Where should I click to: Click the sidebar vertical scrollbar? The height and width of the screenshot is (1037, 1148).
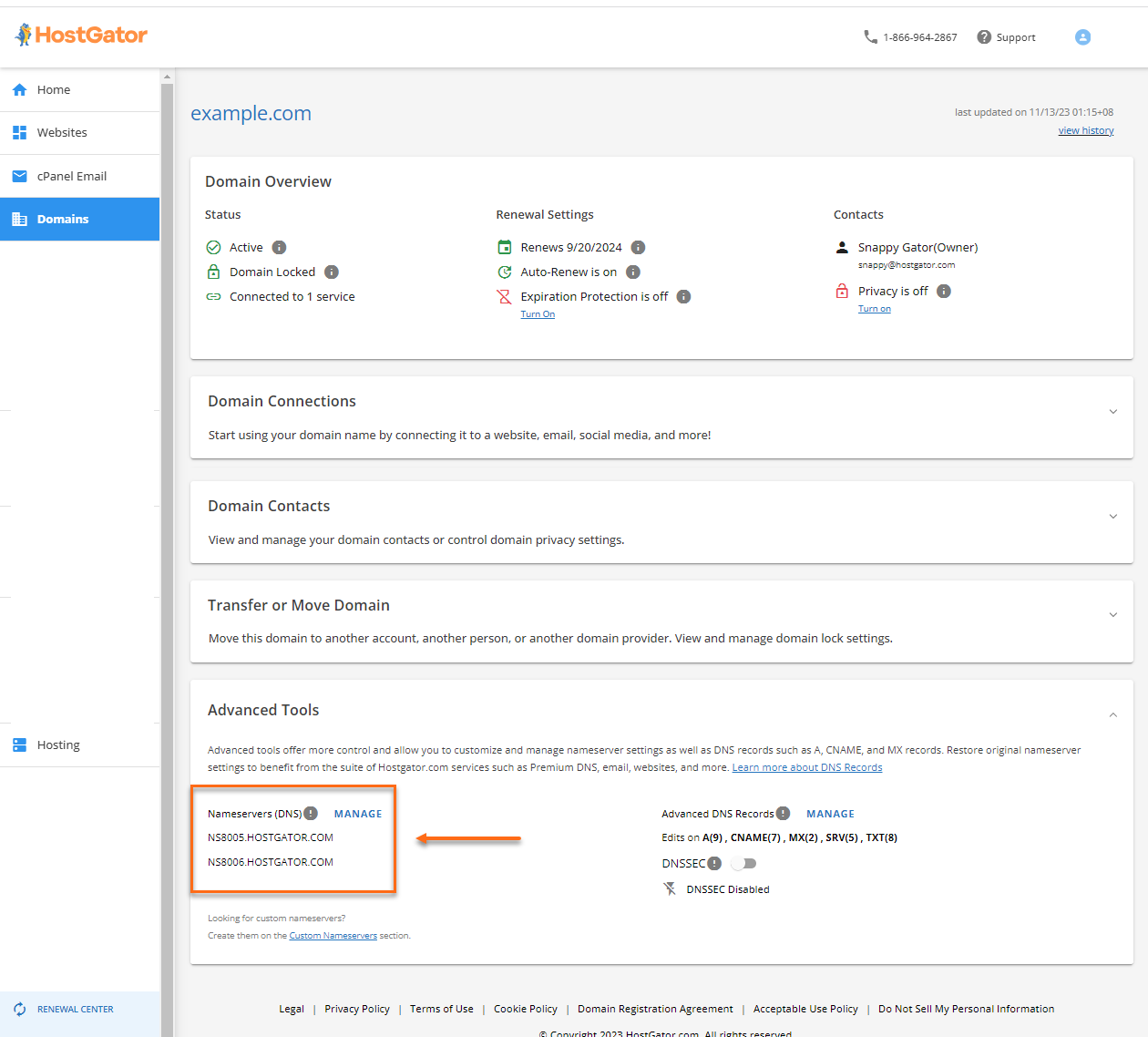(167, 547)
